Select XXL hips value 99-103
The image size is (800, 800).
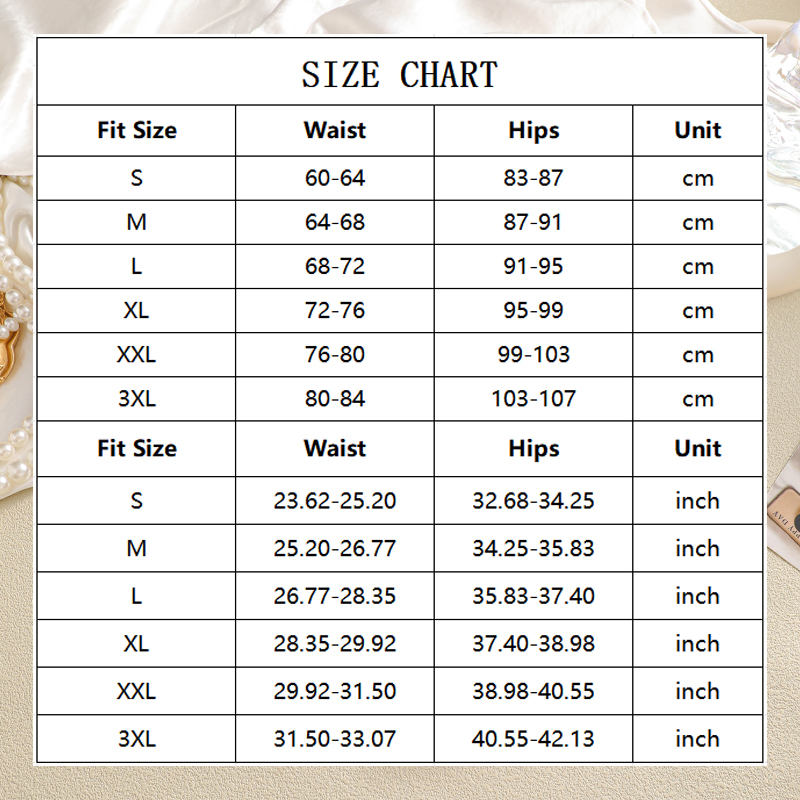[533, 355]
